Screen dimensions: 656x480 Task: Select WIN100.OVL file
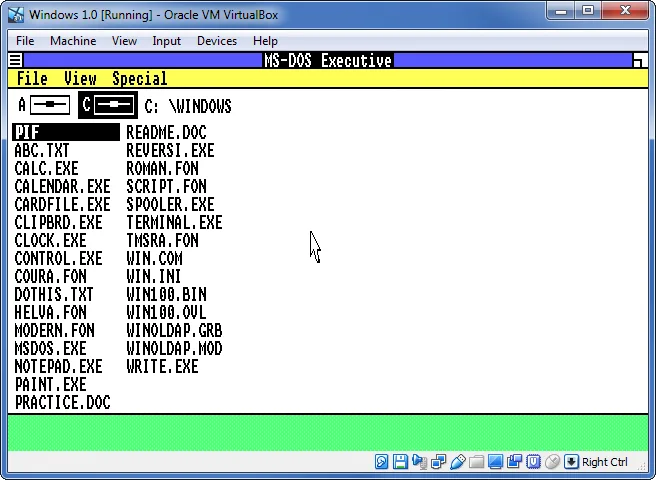point(166,312)
